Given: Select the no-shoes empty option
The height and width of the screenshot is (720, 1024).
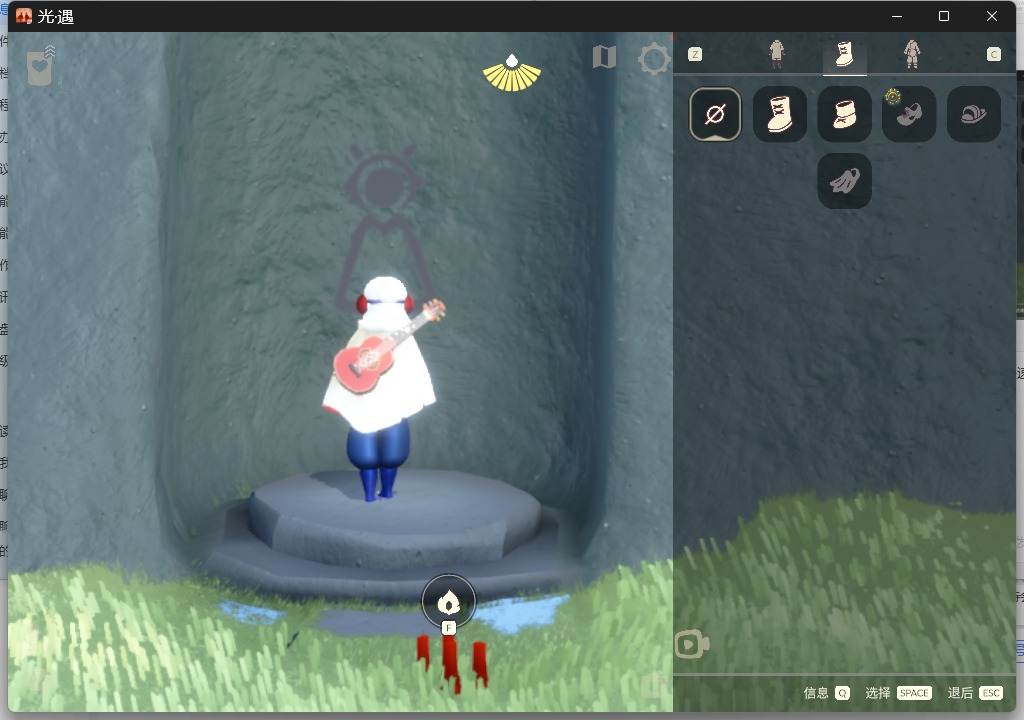Looking at the screenshot, I should [x=715, y=114].
